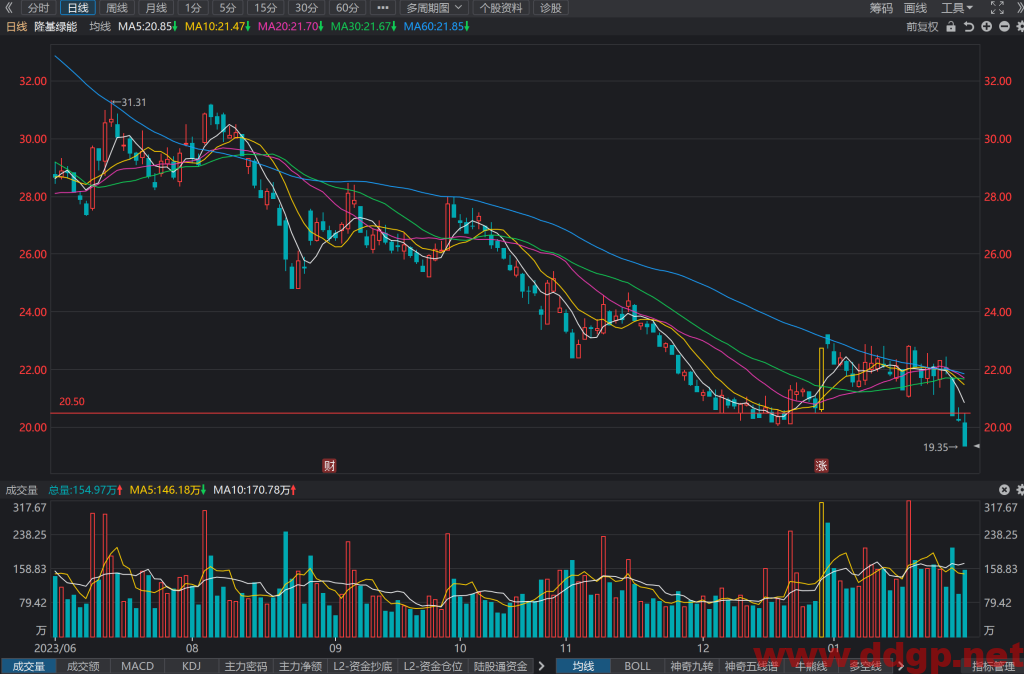The image size is (1024, 674).
Task: Switch to 30分 period
Action: 306,8
